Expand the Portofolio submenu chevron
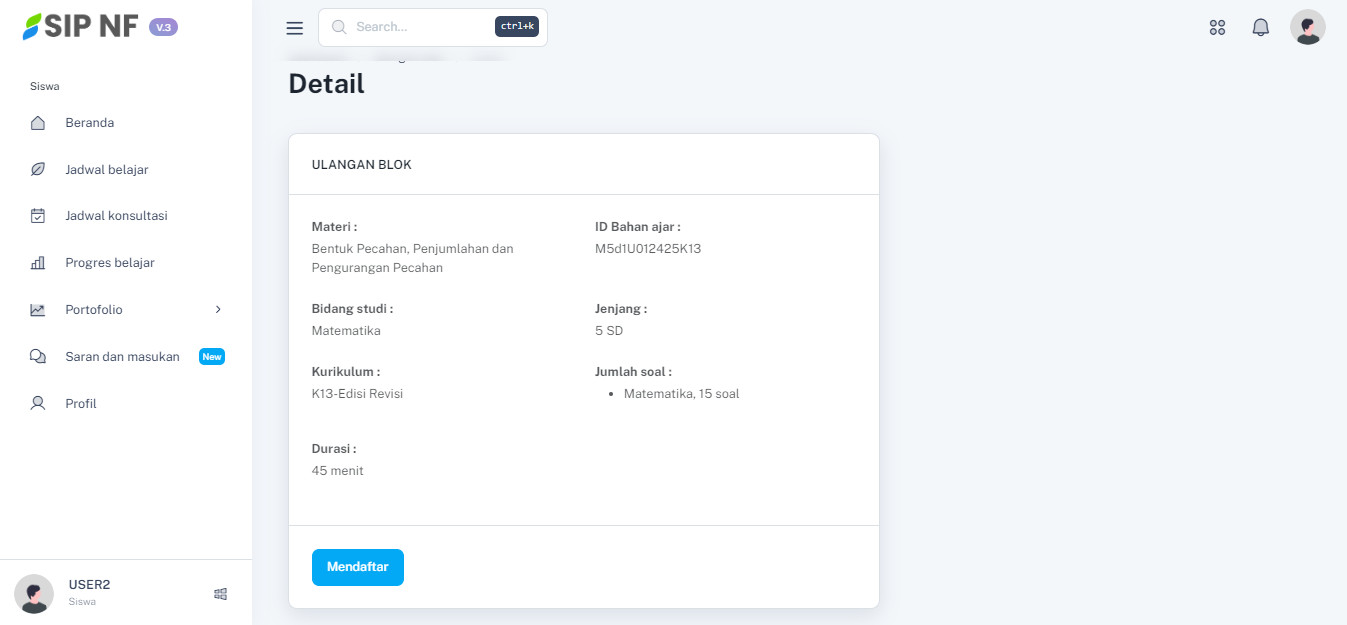 click(218, 310)
